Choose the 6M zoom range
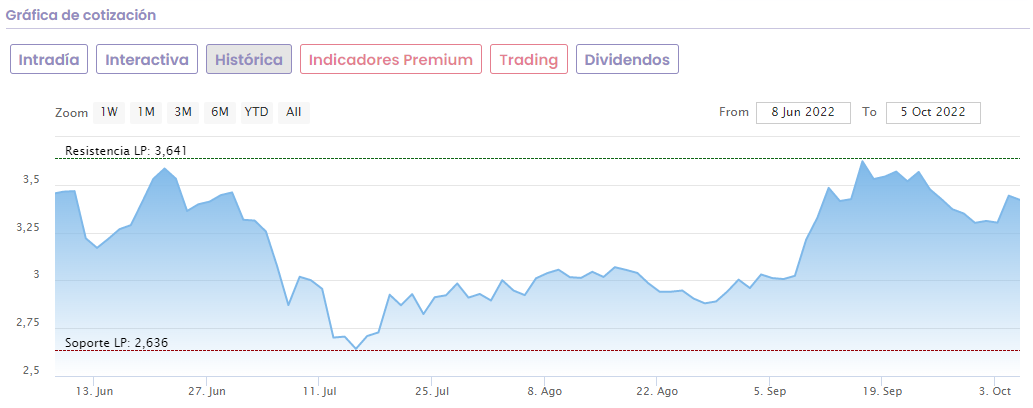1033x408 pixels. [x=220, y=112]
